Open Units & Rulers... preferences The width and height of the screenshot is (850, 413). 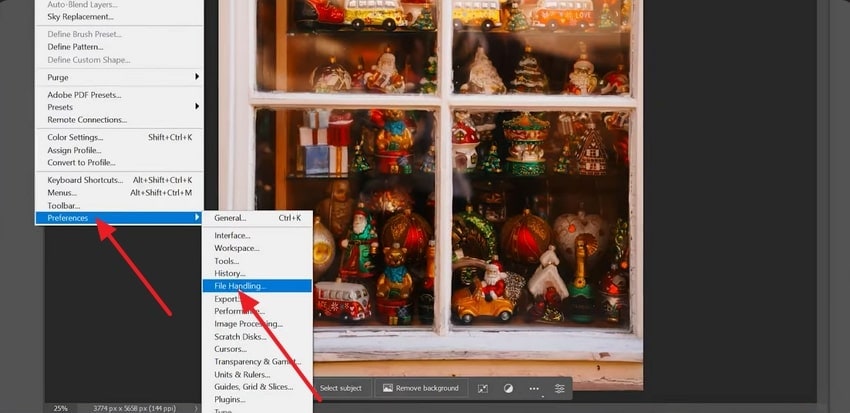coord(257,375)
